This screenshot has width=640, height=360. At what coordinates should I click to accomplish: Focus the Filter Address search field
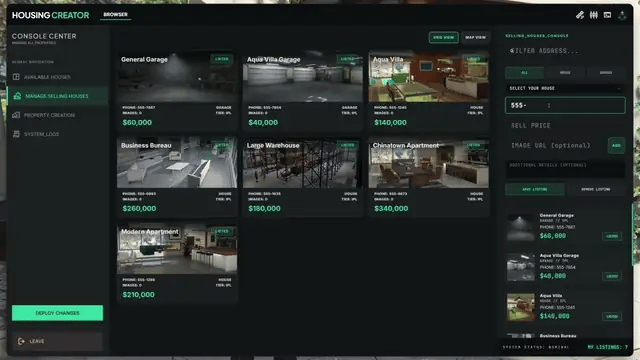point(565,51)
